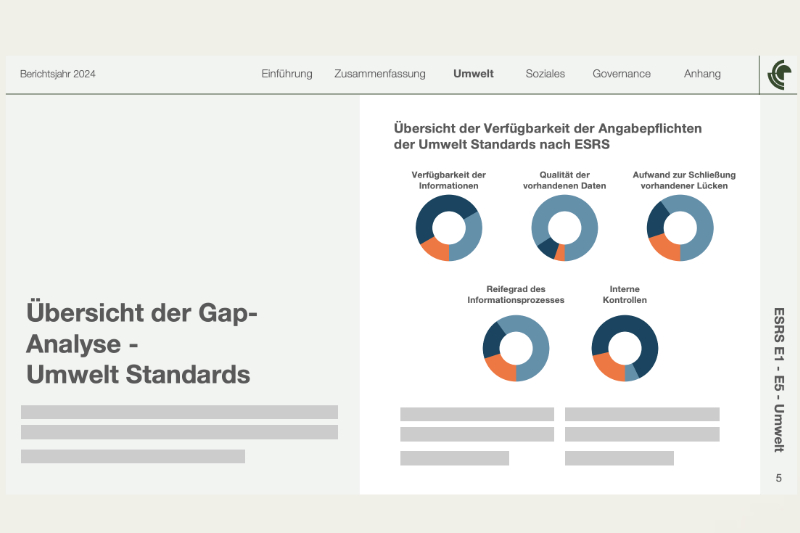800x533 pixels.
Task: Select the Qualität der vorhandenen Daten donut chart
Action: click(564, 228)
